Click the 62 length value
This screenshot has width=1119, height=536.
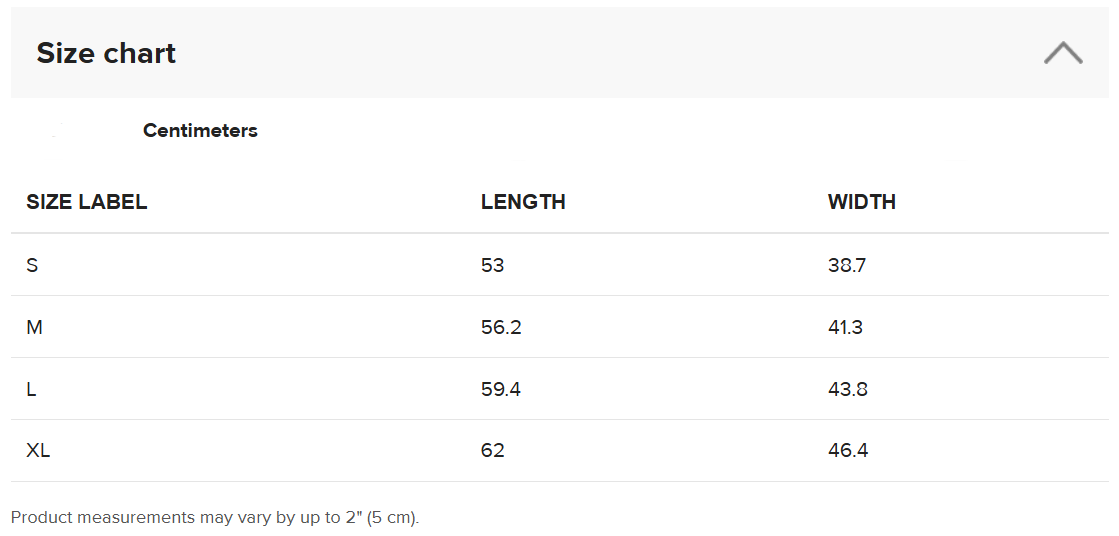pyautogui.click(x=492, y=451)
